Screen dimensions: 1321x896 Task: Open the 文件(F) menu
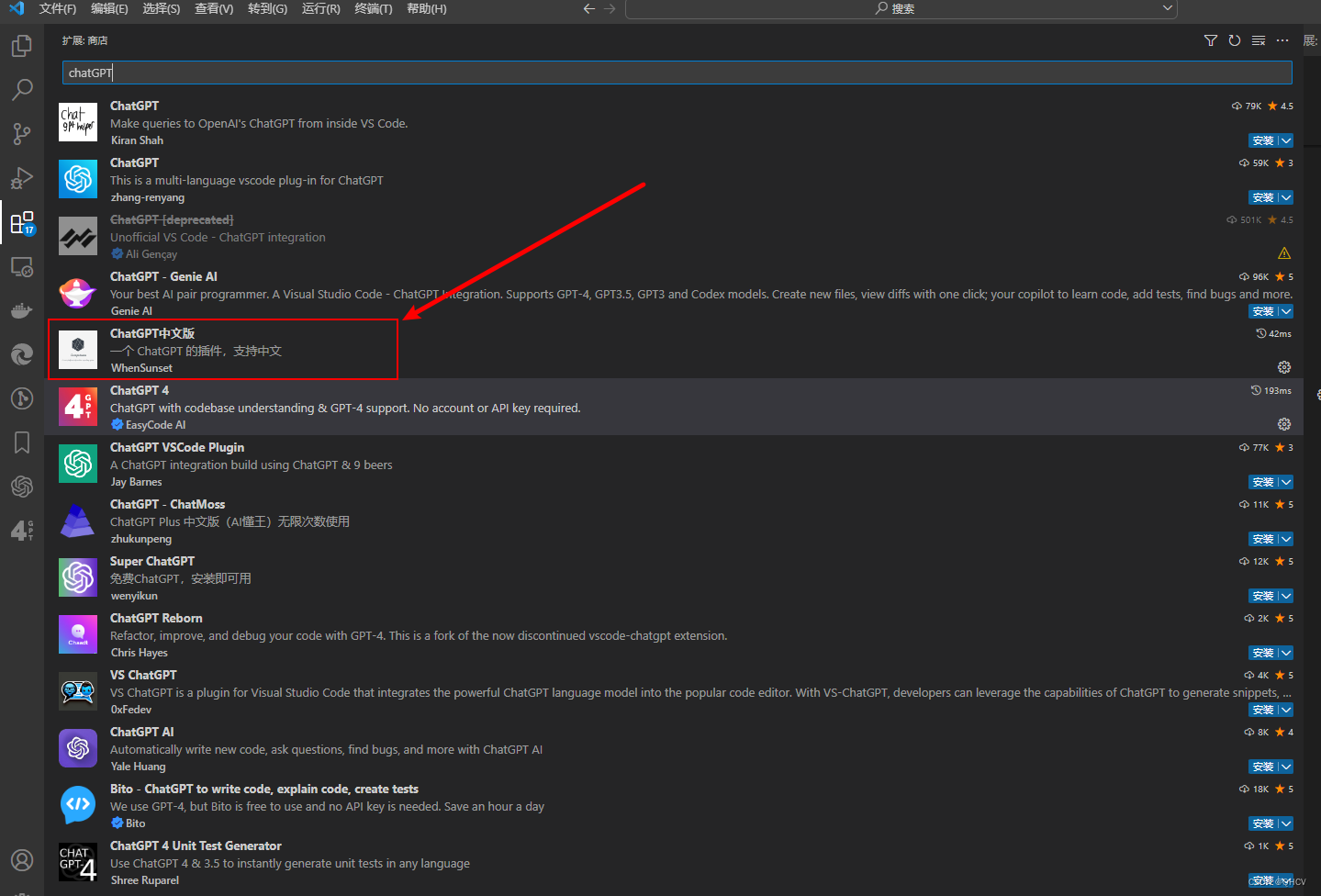coord(58,8)
